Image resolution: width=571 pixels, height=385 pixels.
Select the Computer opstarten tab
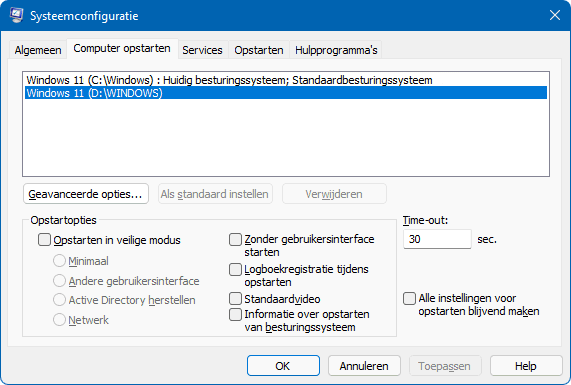coord(122,48)
